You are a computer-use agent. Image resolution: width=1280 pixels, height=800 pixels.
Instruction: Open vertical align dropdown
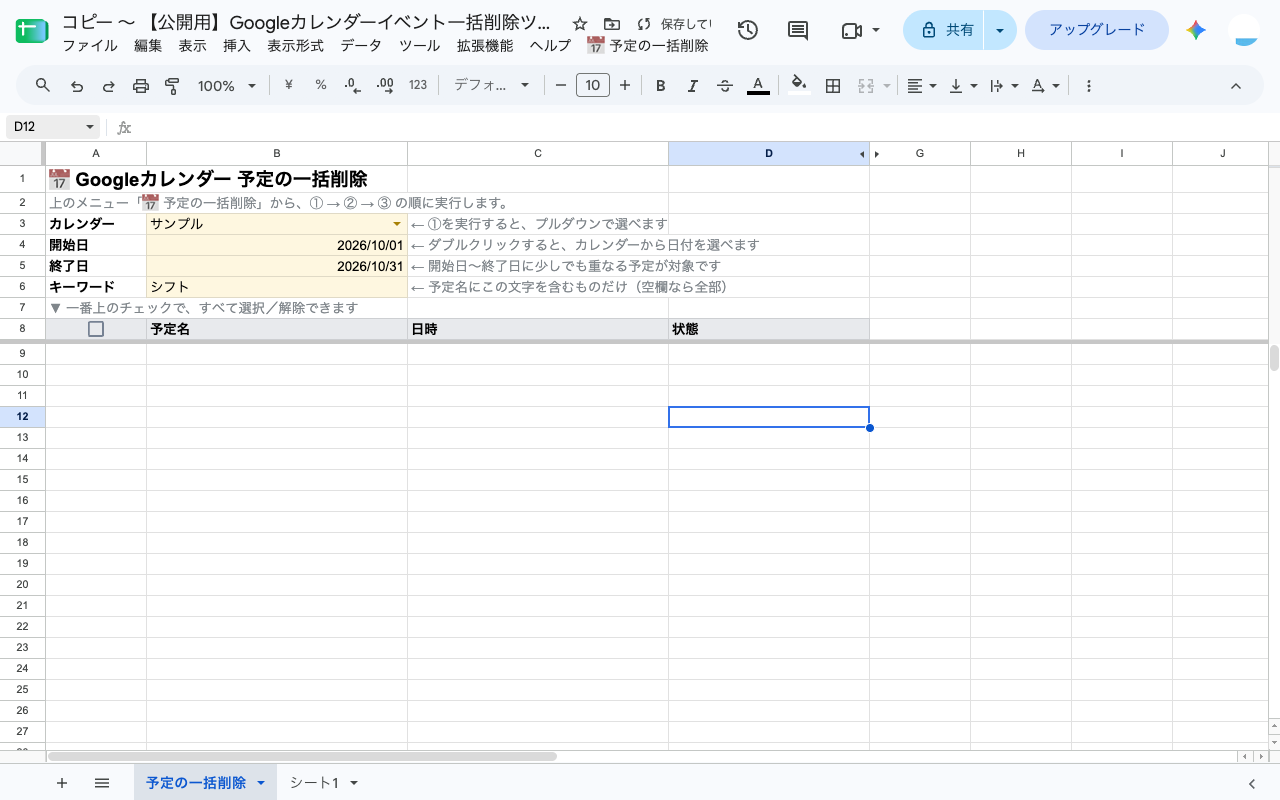click(963, 86)
